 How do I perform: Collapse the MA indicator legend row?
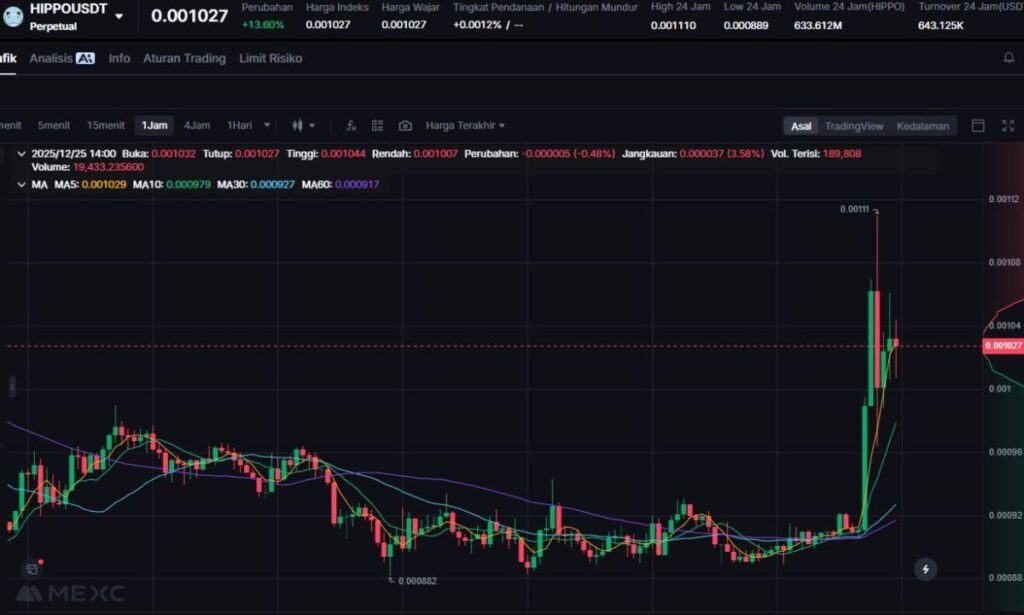pyautogui.click(x=22, y=185)
